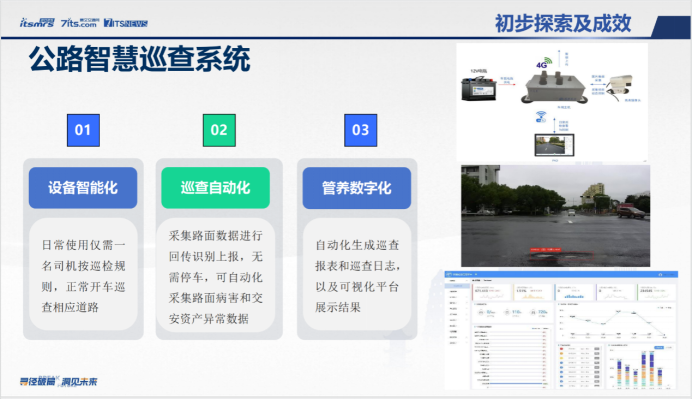Click the 初步探索及成效 section heading

click(563, 23)
